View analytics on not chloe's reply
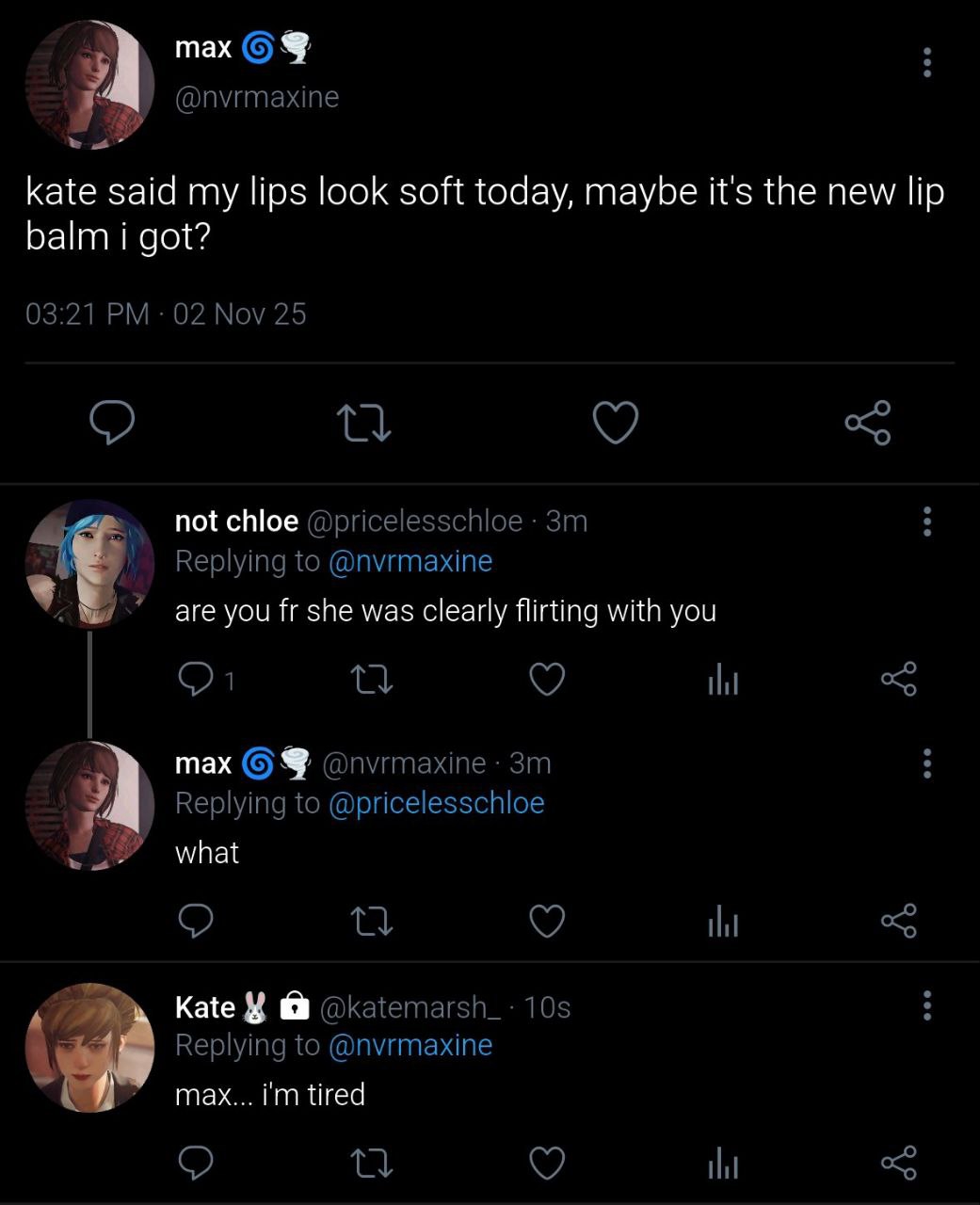980x1205 pixels. (x=722, y=679)
